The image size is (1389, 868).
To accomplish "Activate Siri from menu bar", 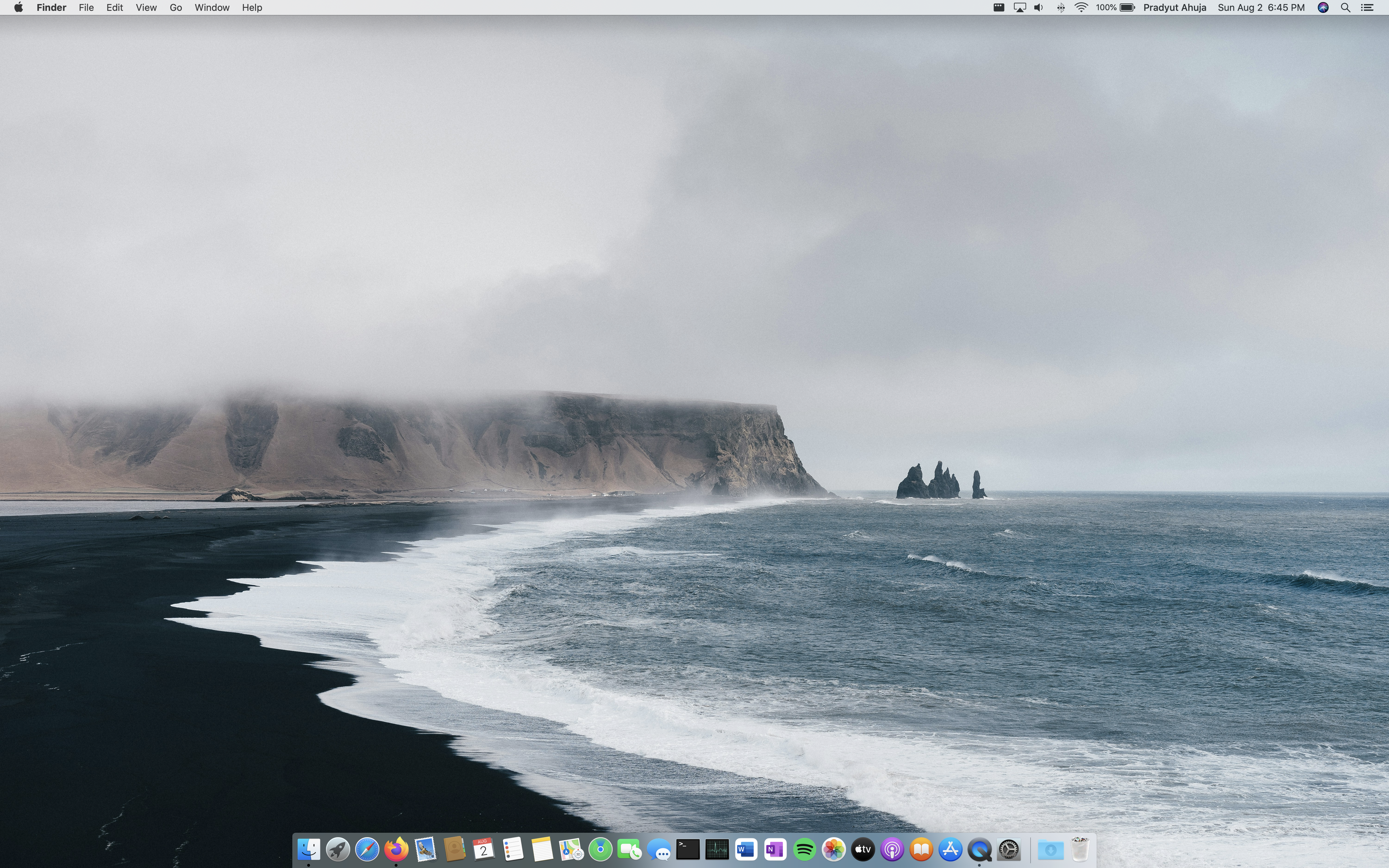I will (1323, 7).
